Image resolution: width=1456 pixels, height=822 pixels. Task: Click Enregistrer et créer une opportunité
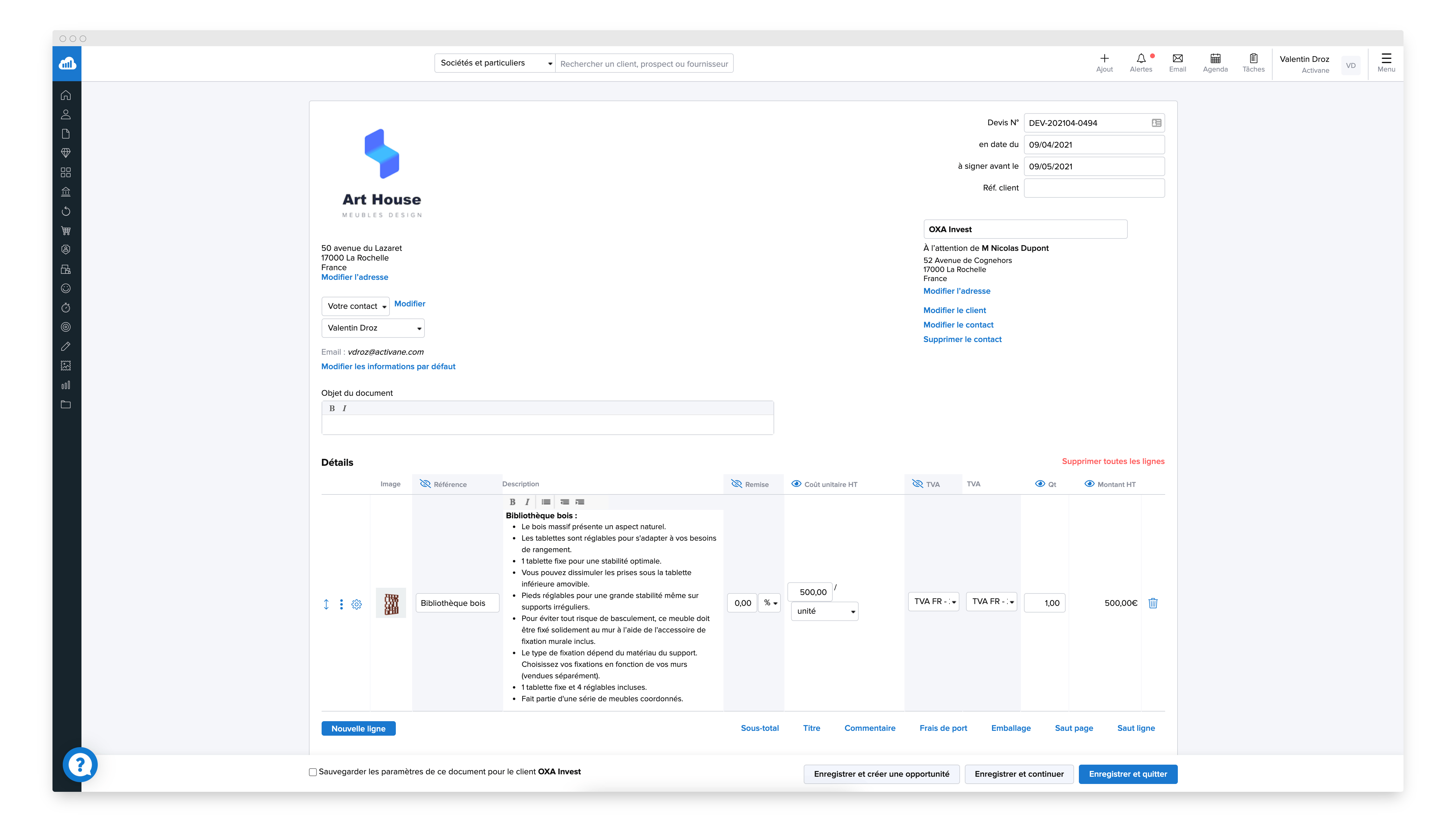[881, 774]
